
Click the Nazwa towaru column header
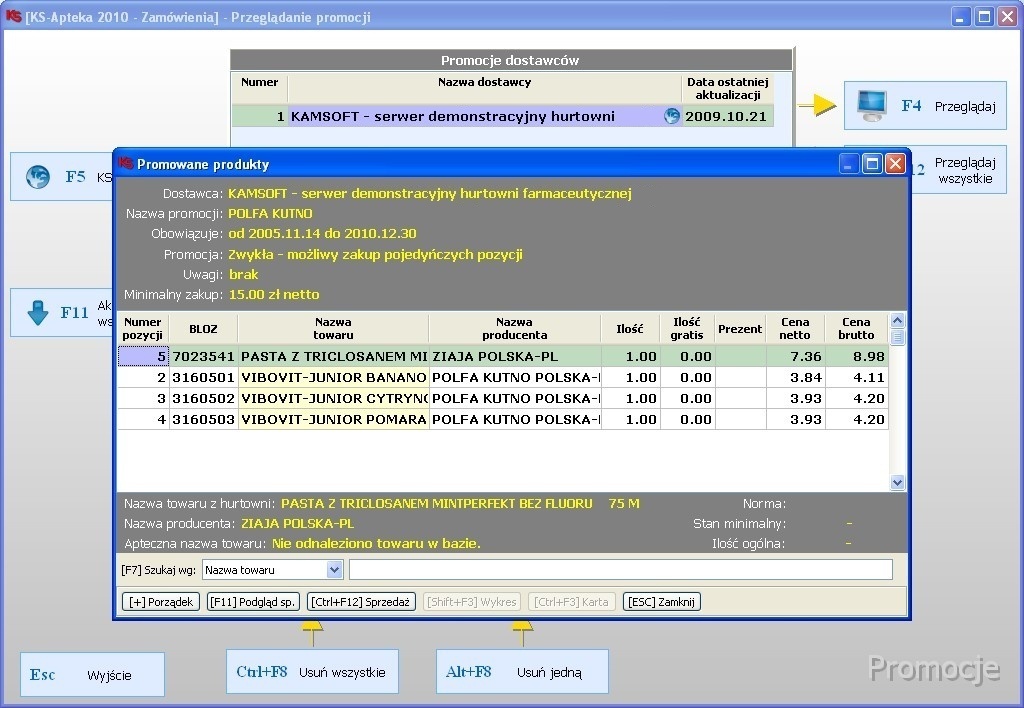click(x=333, y=329)
